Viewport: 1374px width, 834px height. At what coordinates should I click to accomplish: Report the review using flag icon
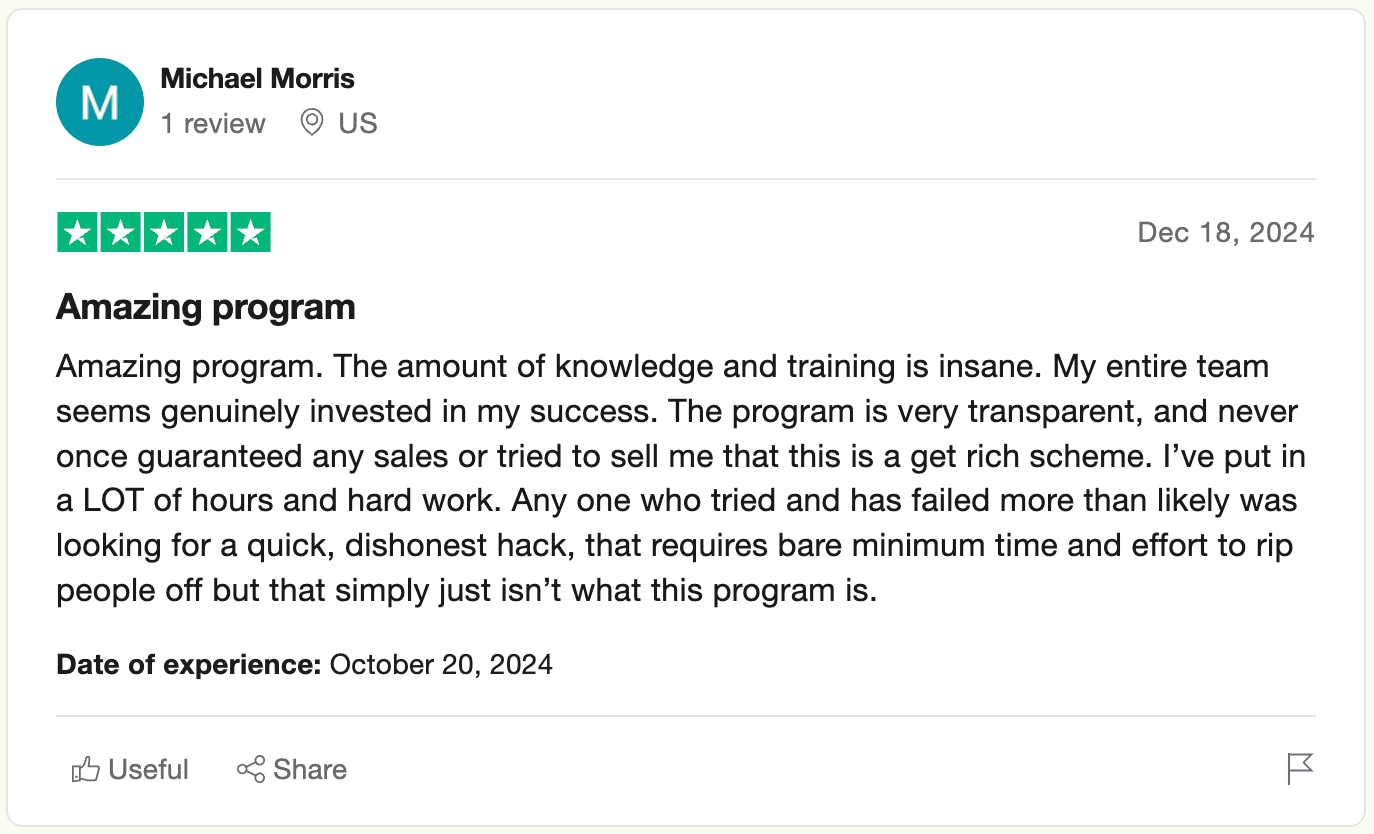(1299, 769)
